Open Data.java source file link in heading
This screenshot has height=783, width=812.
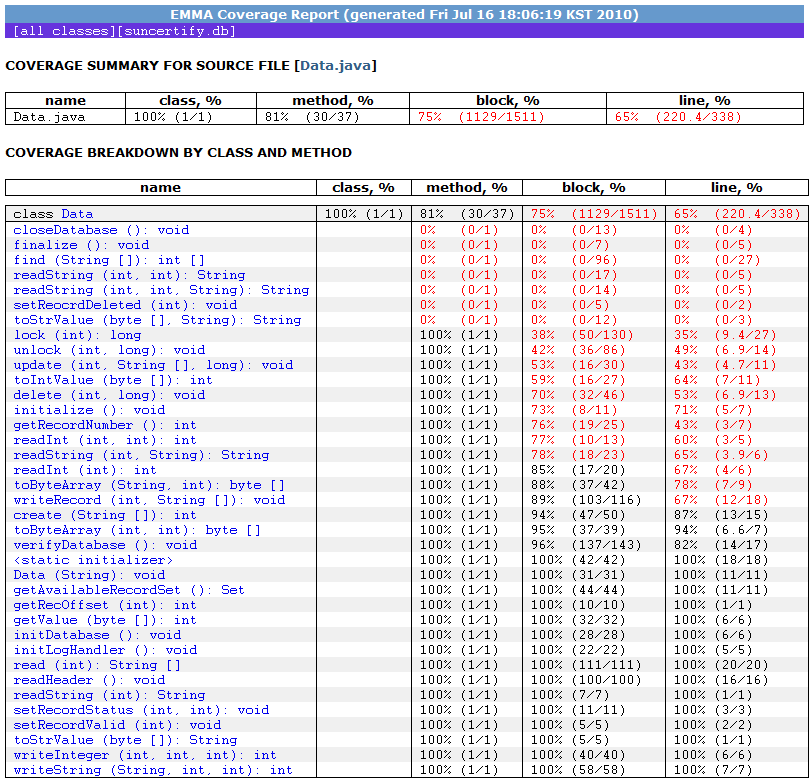pos(336,66)
